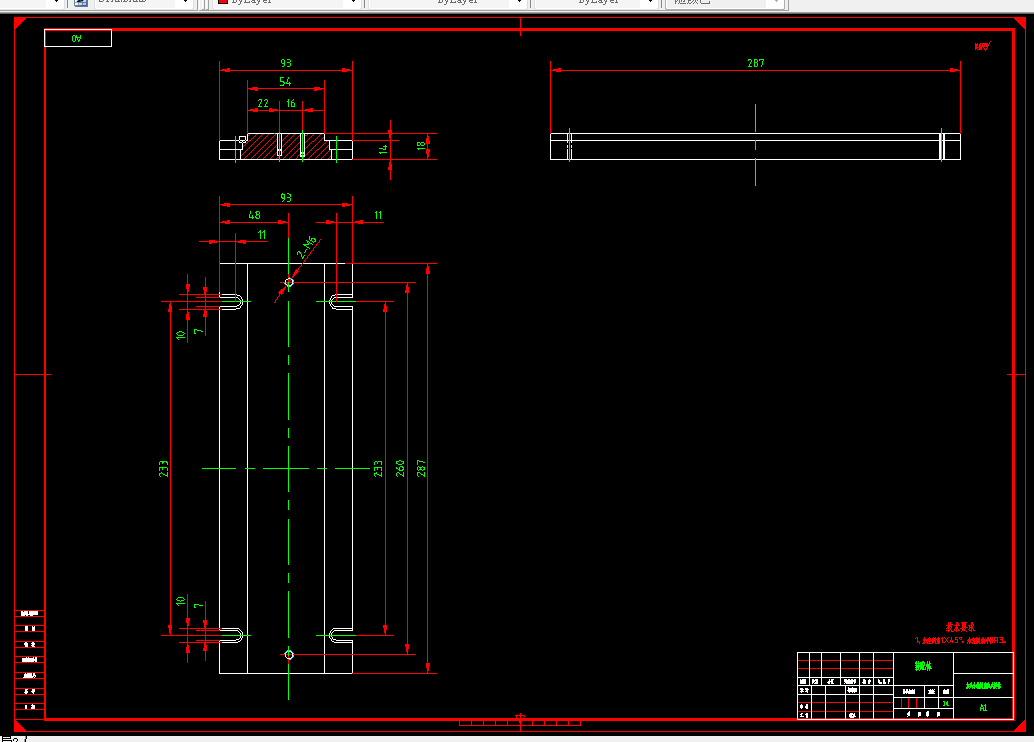Click the red color swatch in the toolbar
The height and width of the screenshot is (742, 1034).
[x=223, y=2]
